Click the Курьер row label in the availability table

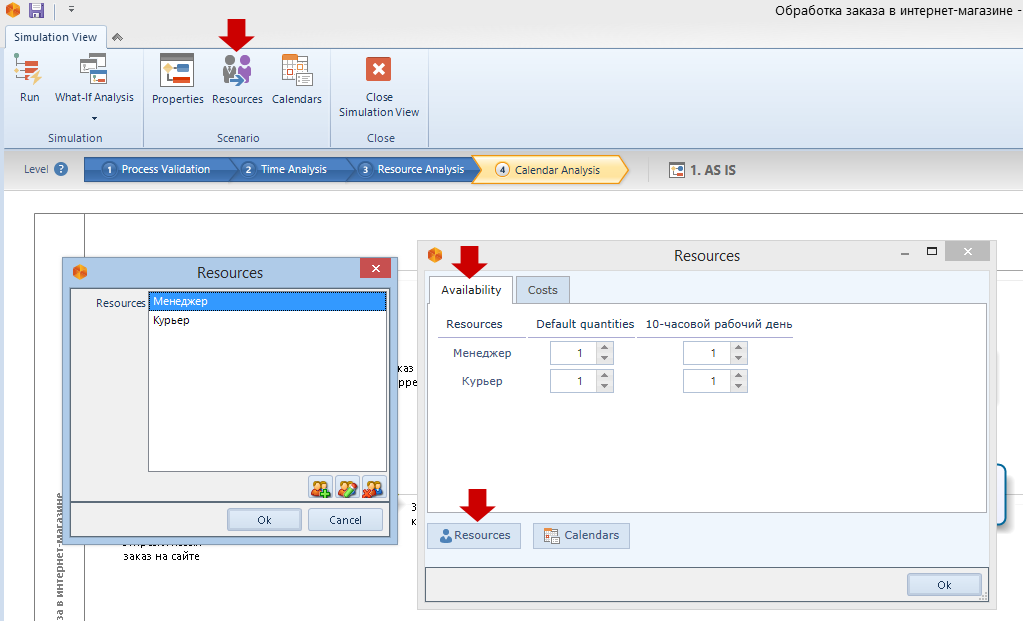point(482,381)
